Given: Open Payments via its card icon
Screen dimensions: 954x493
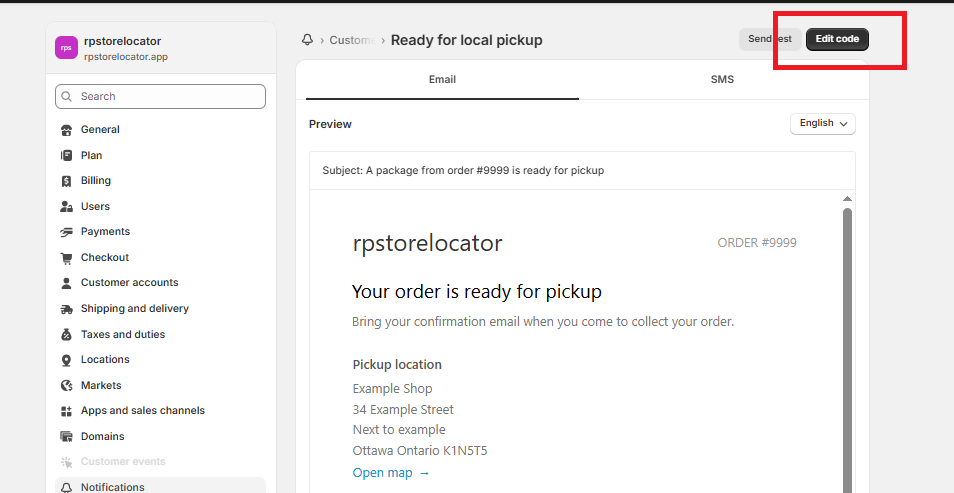Looking at the screenshot, I should point(67,232).
